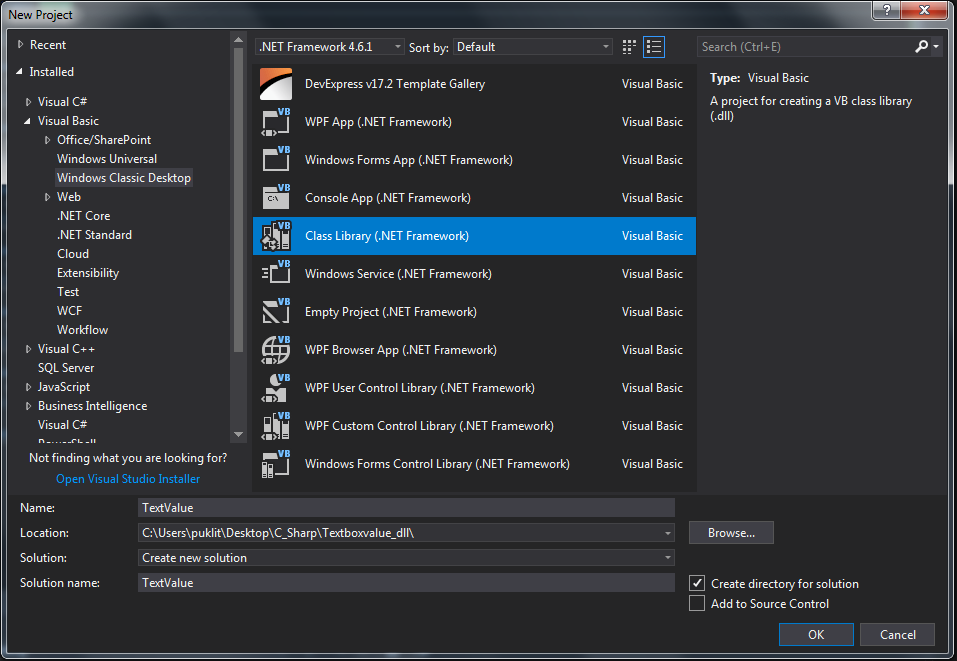Collapse the Installed node
Viewport: 957px width, 661px height.
coord(20,72)
